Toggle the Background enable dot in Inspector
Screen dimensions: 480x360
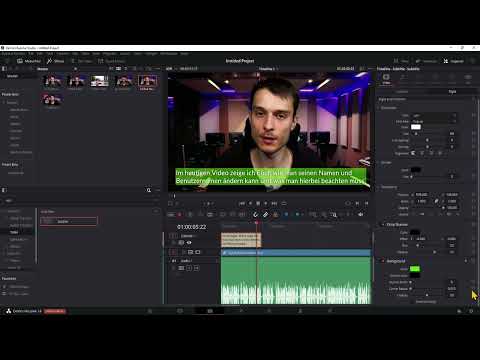pyautogui.click(x=383, y=261)
